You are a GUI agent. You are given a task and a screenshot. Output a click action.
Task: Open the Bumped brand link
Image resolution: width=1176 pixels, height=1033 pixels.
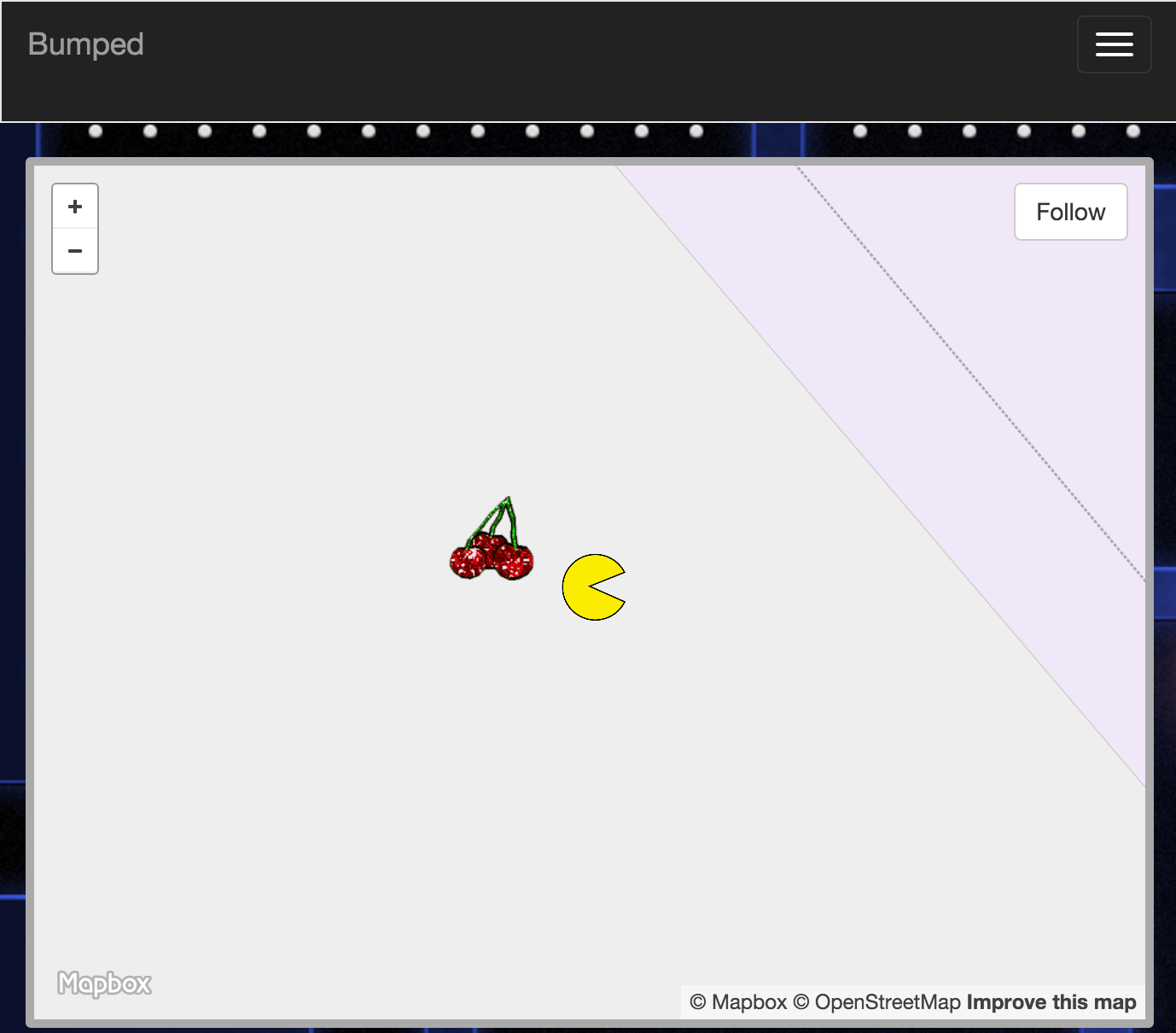[85, 44]
